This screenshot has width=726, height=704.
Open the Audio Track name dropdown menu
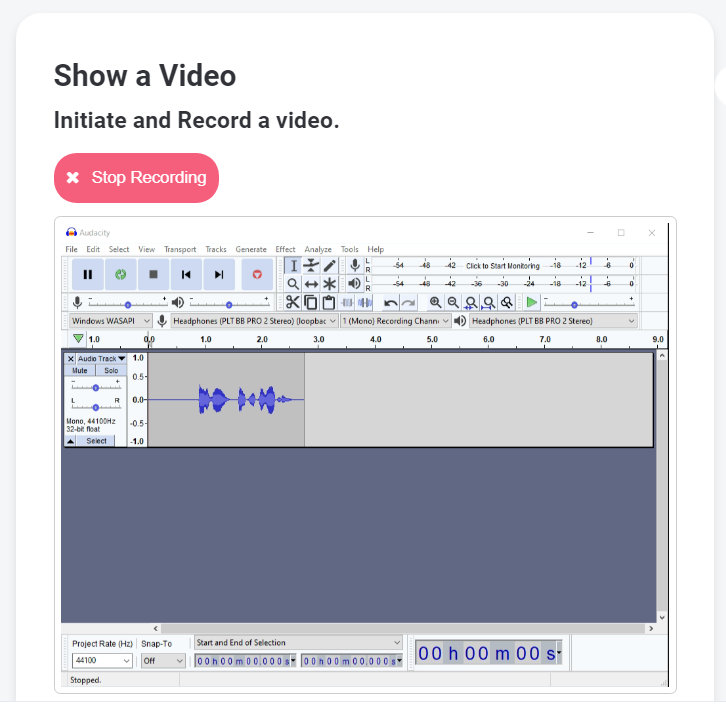tap(101, 358)
